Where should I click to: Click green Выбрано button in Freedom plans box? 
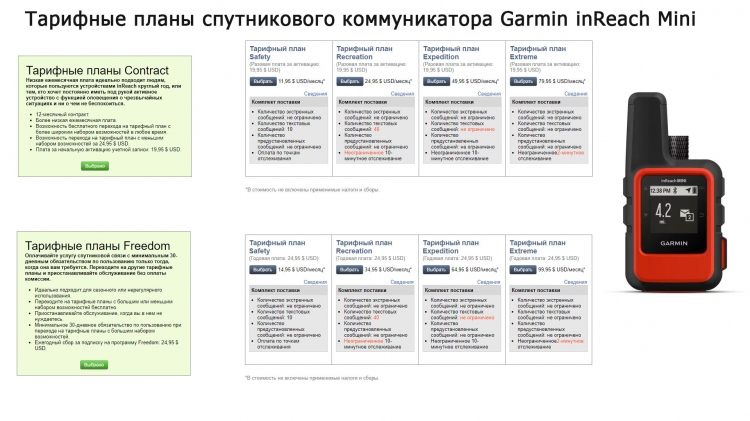tap(94, 365)
